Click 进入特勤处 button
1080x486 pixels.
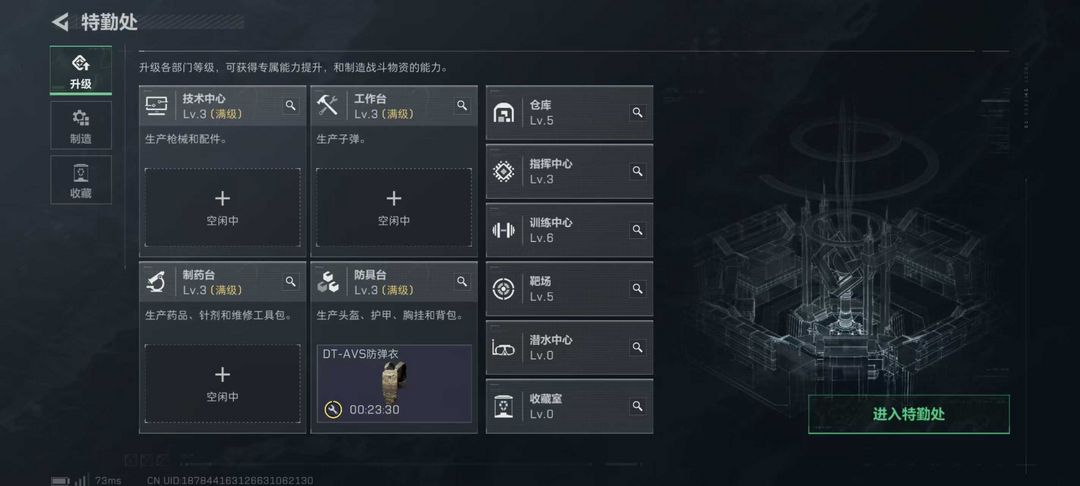point(908,414)
